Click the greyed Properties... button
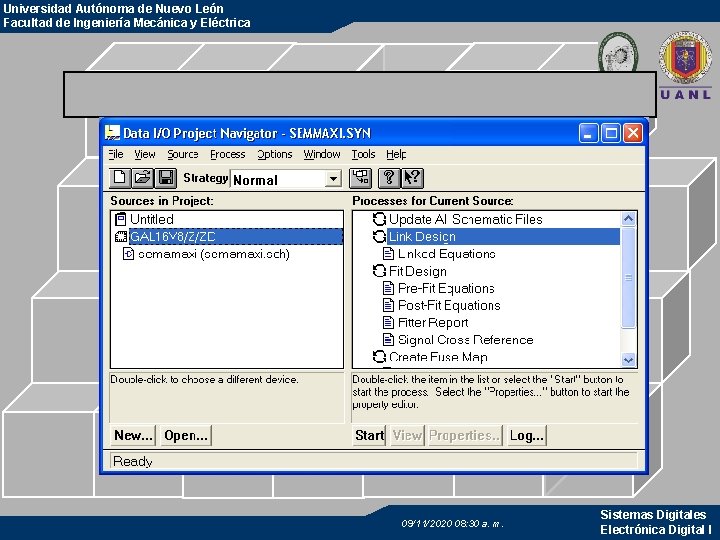Viewport: 720px width, 540px height. coord(465,435)
